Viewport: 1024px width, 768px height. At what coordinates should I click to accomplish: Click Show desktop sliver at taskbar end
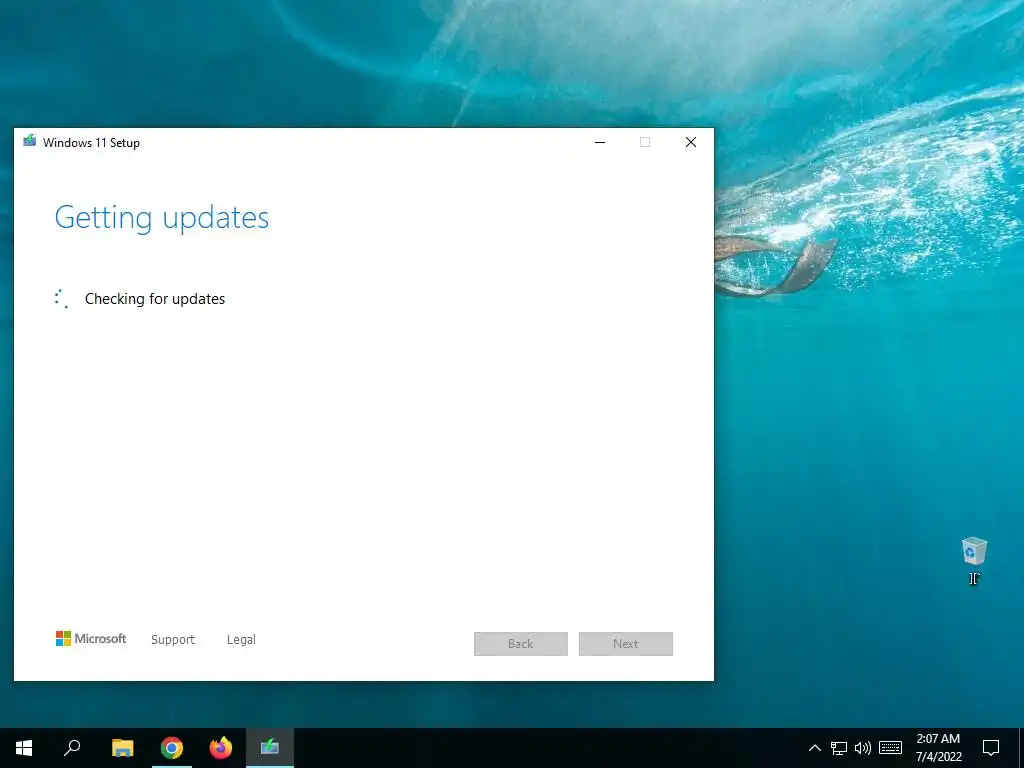[x=1021, y=748]
